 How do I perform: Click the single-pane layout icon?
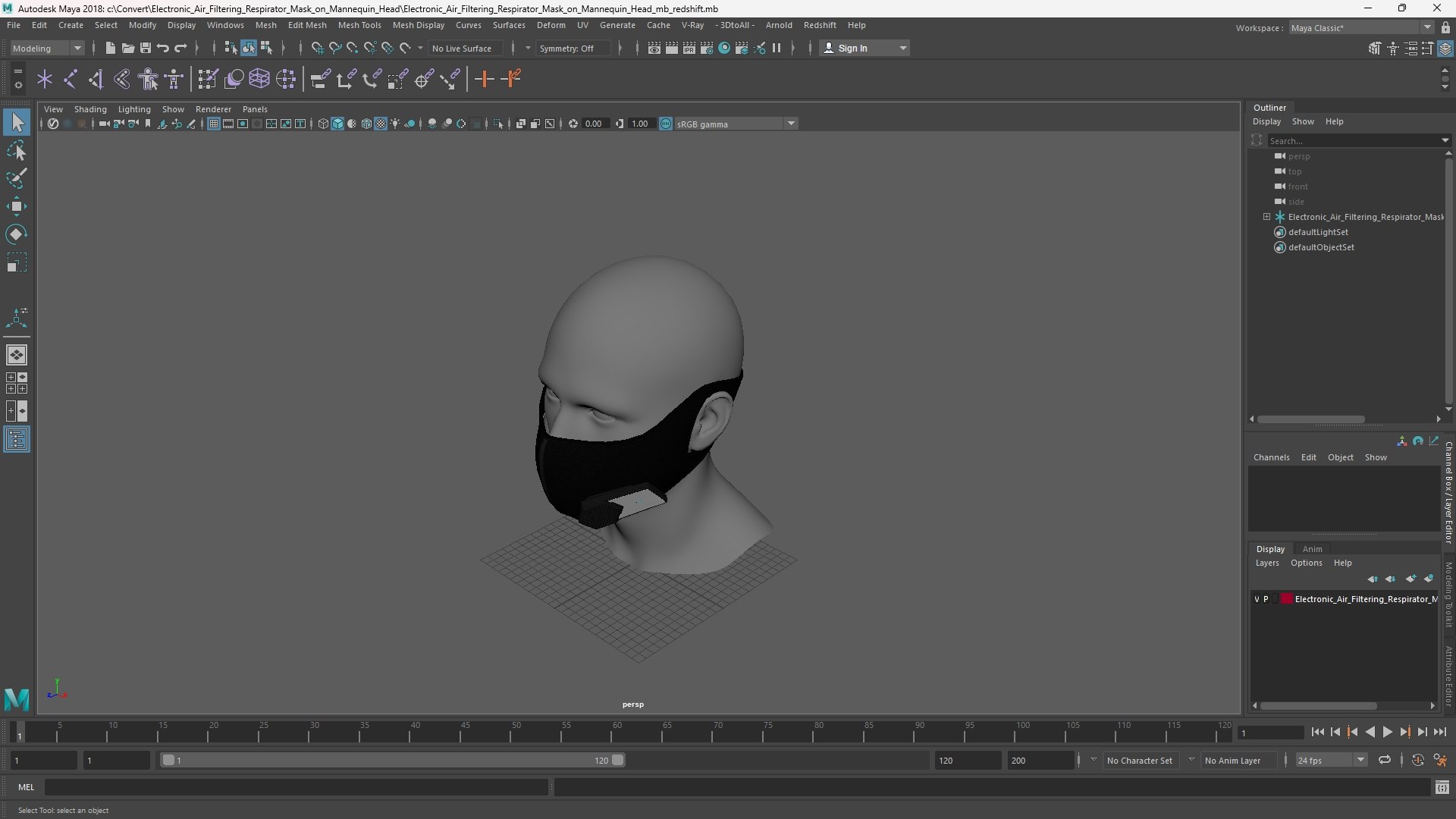point(17,355)
